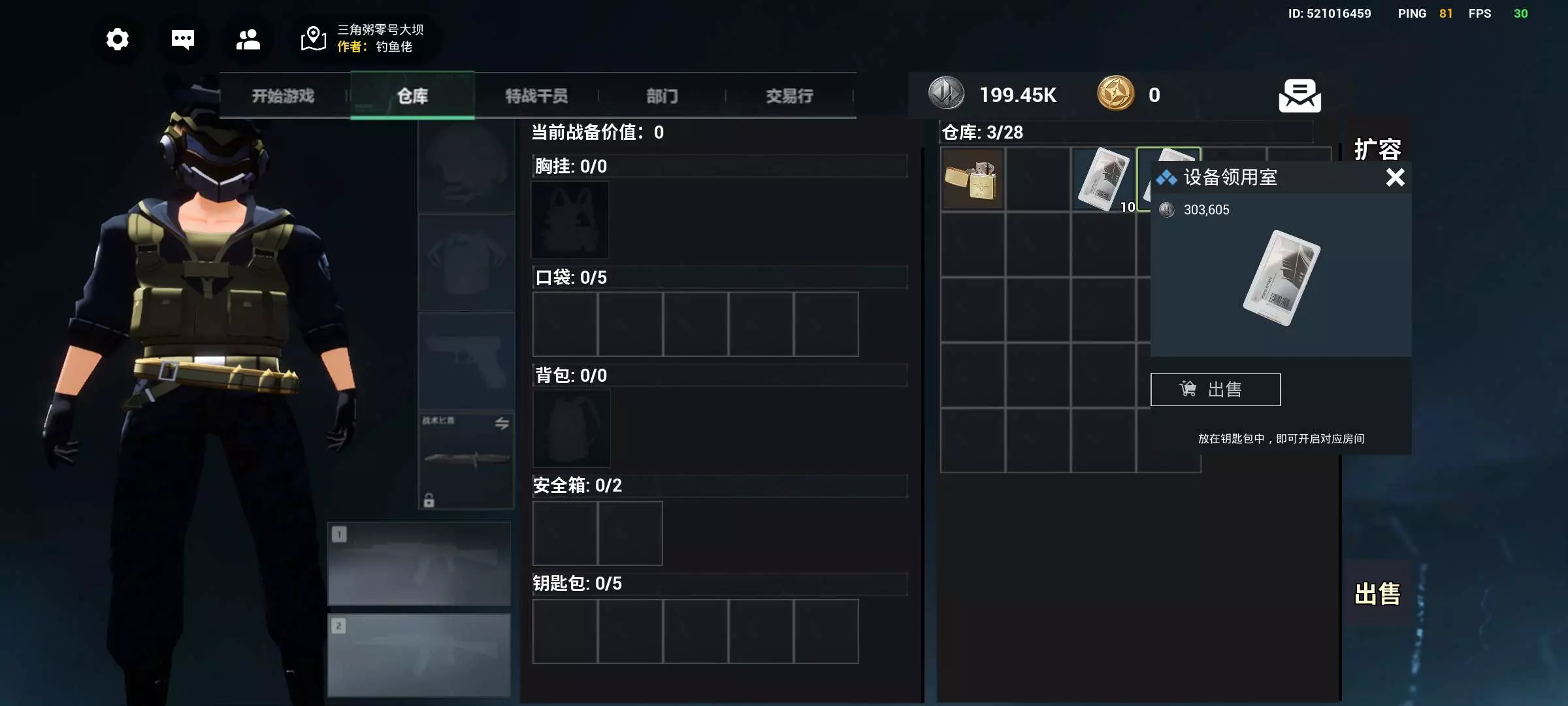This screenshot has height=706, width=1568.
Task: Select primary weapon slot 1
Action: point(419,563)
